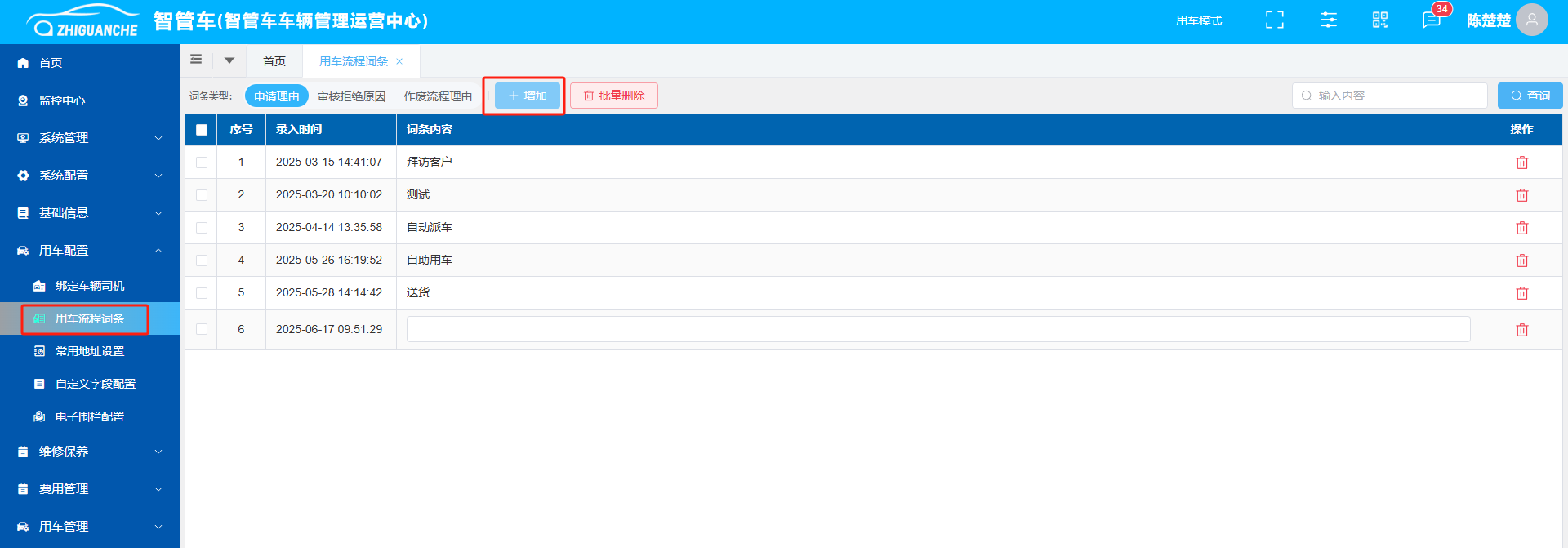Click the QR code icon in header
This screenshot has width=1568, height=548.
(1380, 20)
